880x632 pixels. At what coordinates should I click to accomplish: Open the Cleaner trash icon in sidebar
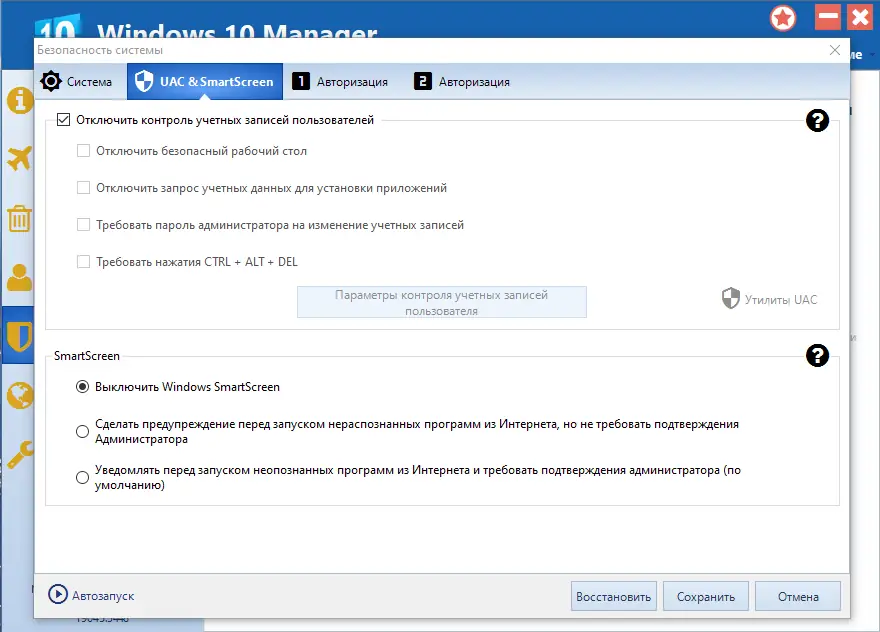click(x=18, y=220)
